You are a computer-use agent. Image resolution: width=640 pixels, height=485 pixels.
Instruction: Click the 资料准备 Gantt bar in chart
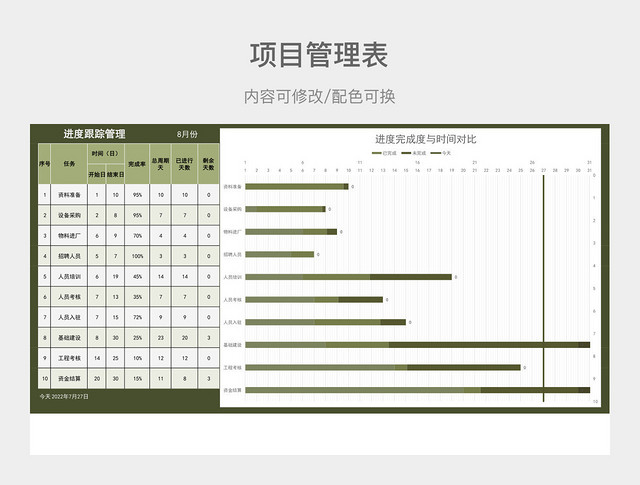[297, 187]
